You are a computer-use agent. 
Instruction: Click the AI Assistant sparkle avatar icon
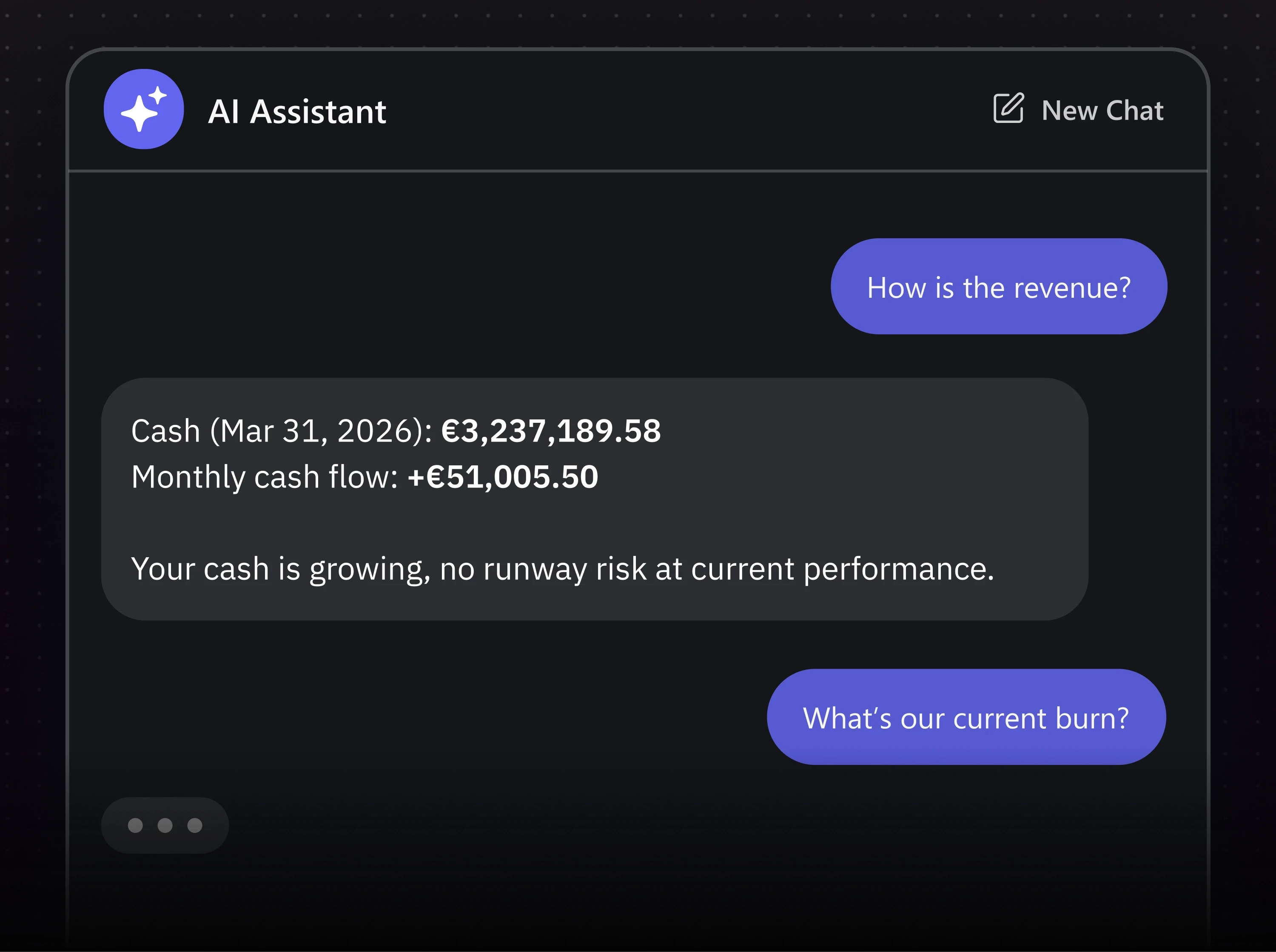click(x=143, y=109)
